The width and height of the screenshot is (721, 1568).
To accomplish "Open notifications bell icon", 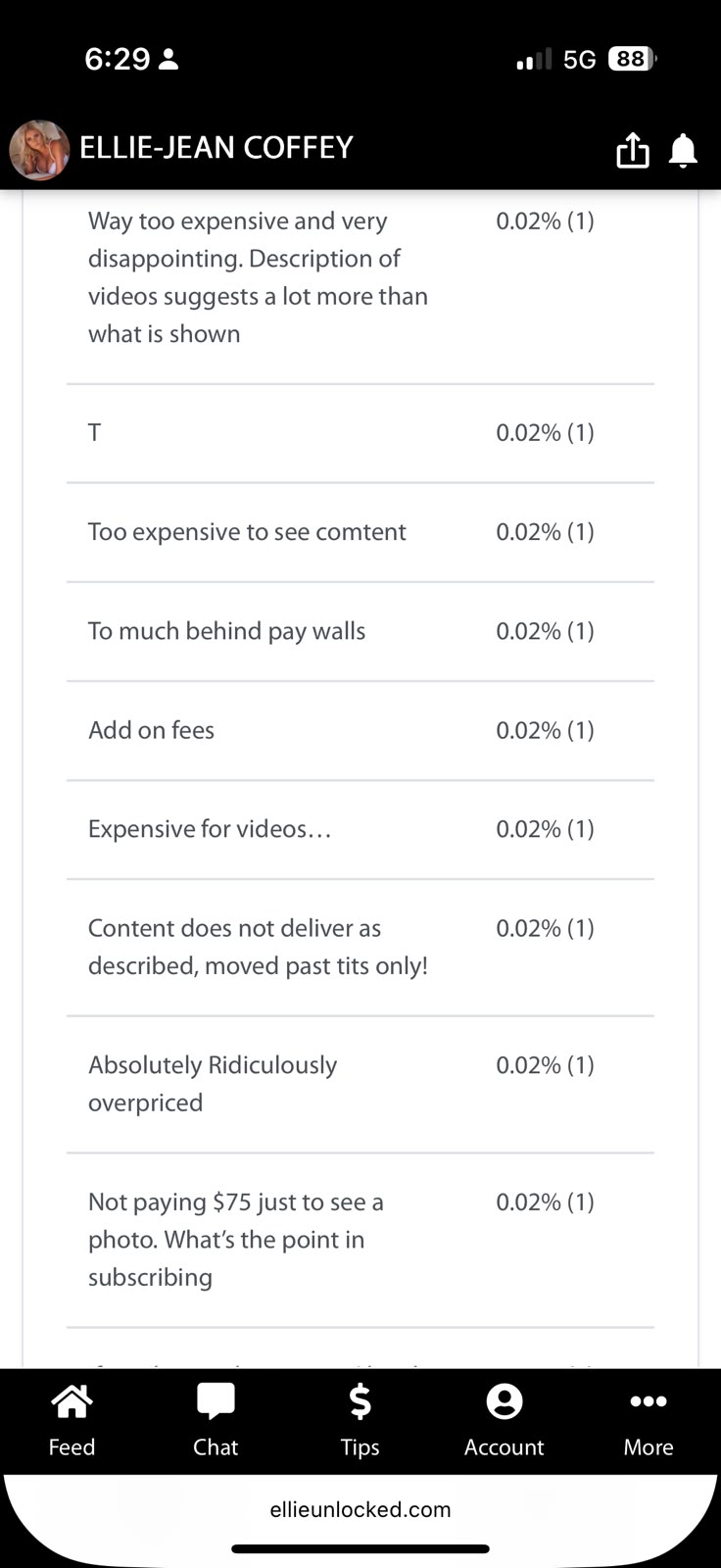I will point(683,151).
